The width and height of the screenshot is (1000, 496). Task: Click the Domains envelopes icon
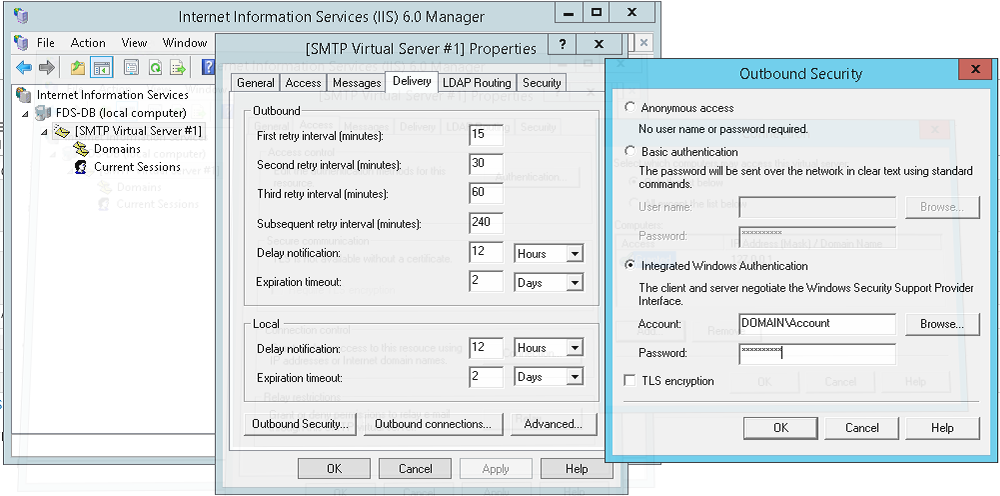click(81, 149)
